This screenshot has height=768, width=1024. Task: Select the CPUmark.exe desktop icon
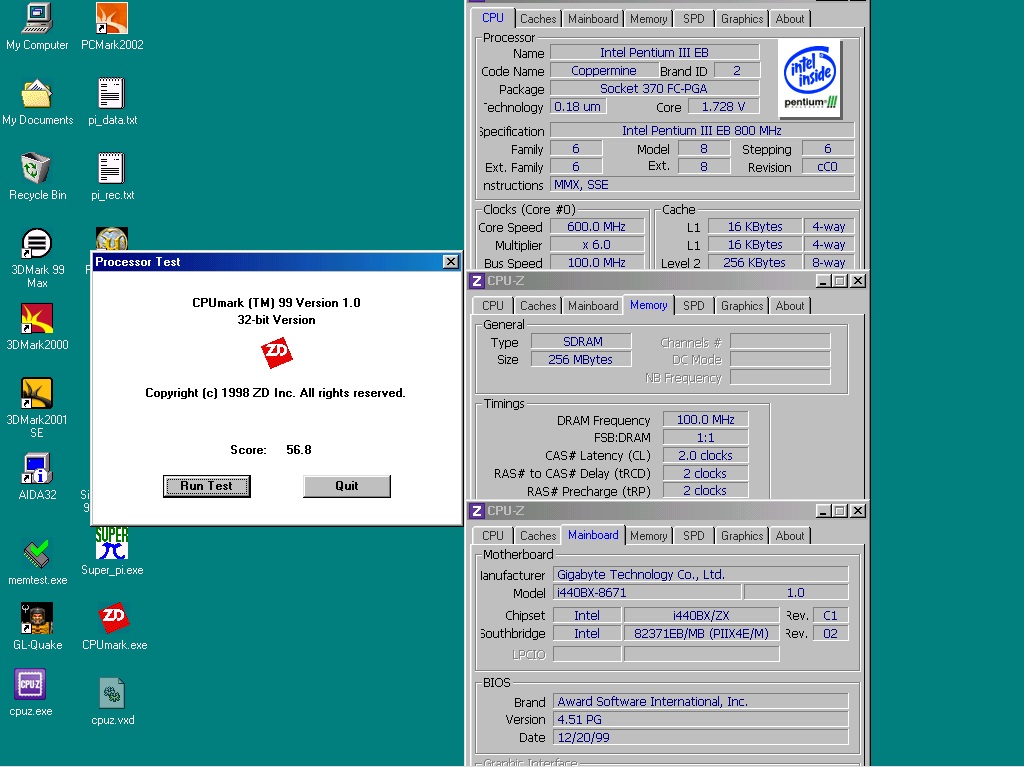coord(114,618)
